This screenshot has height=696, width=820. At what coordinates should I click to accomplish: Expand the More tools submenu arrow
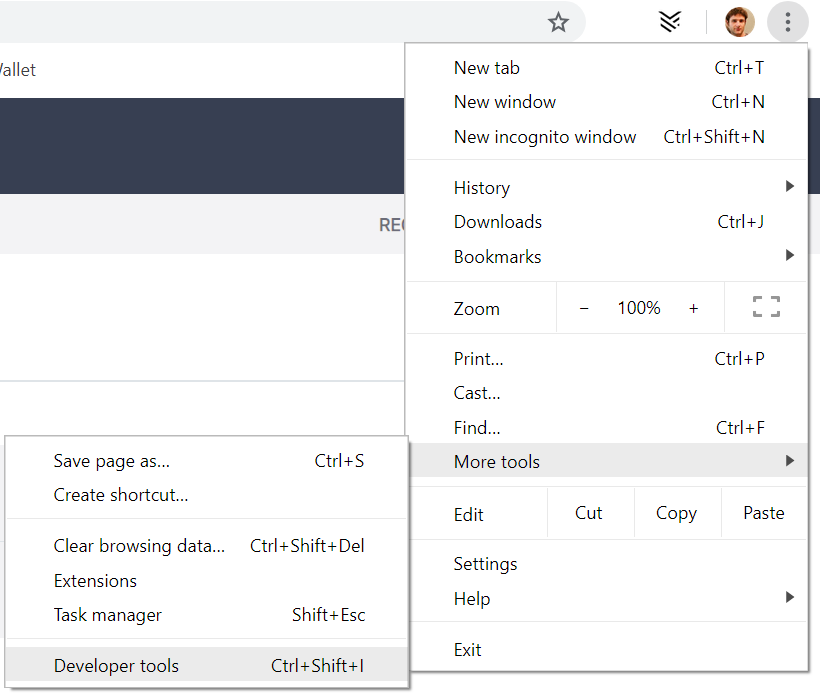point(790,461)
